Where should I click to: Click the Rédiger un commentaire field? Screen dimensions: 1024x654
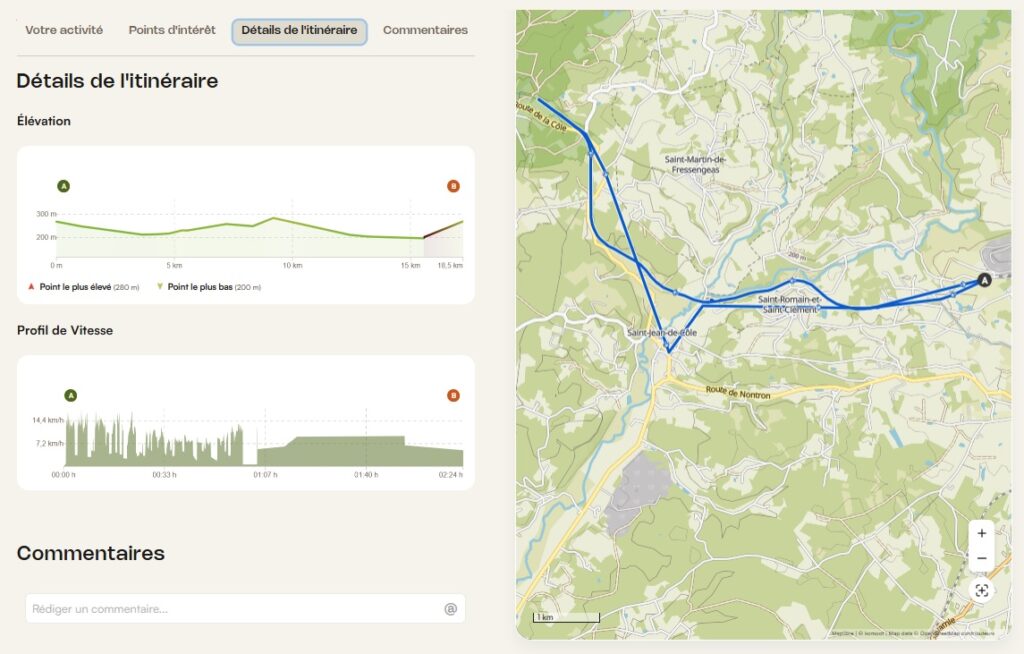[x=235, y=608]
